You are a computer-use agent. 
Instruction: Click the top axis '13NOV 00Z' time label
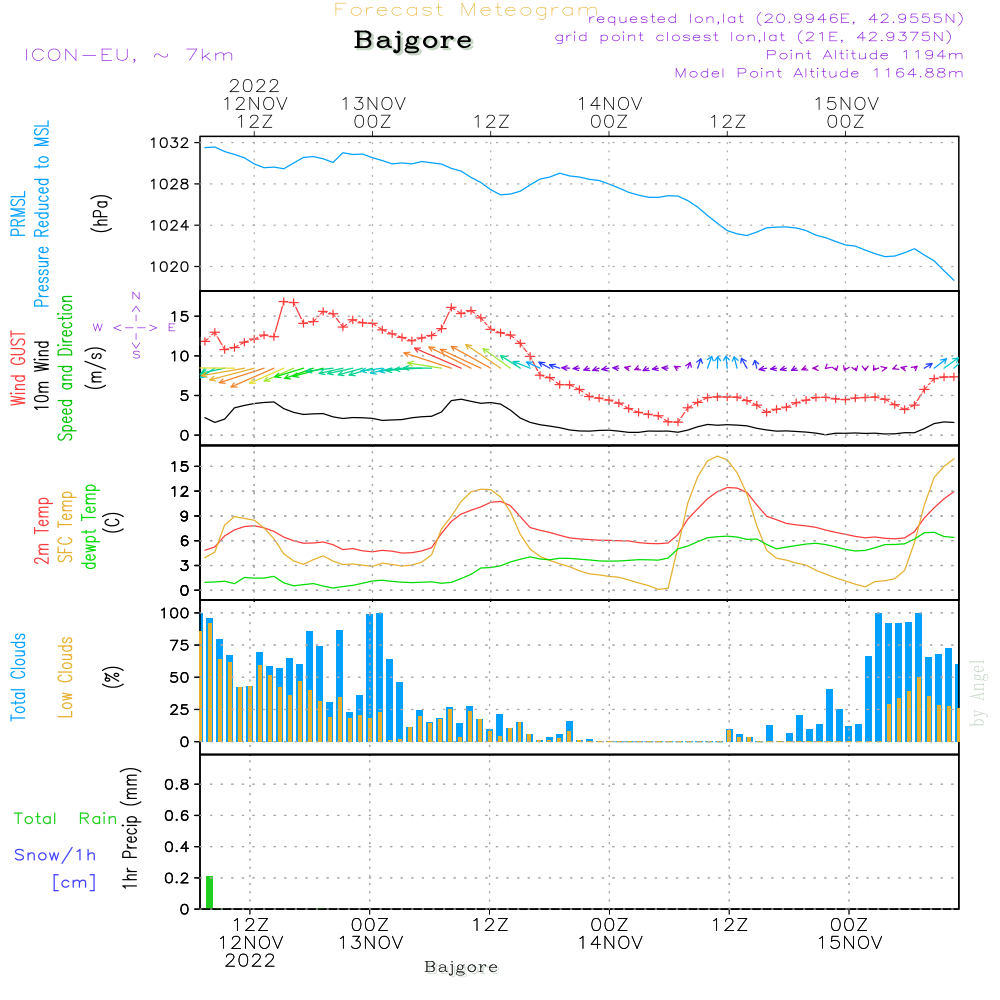373,112
